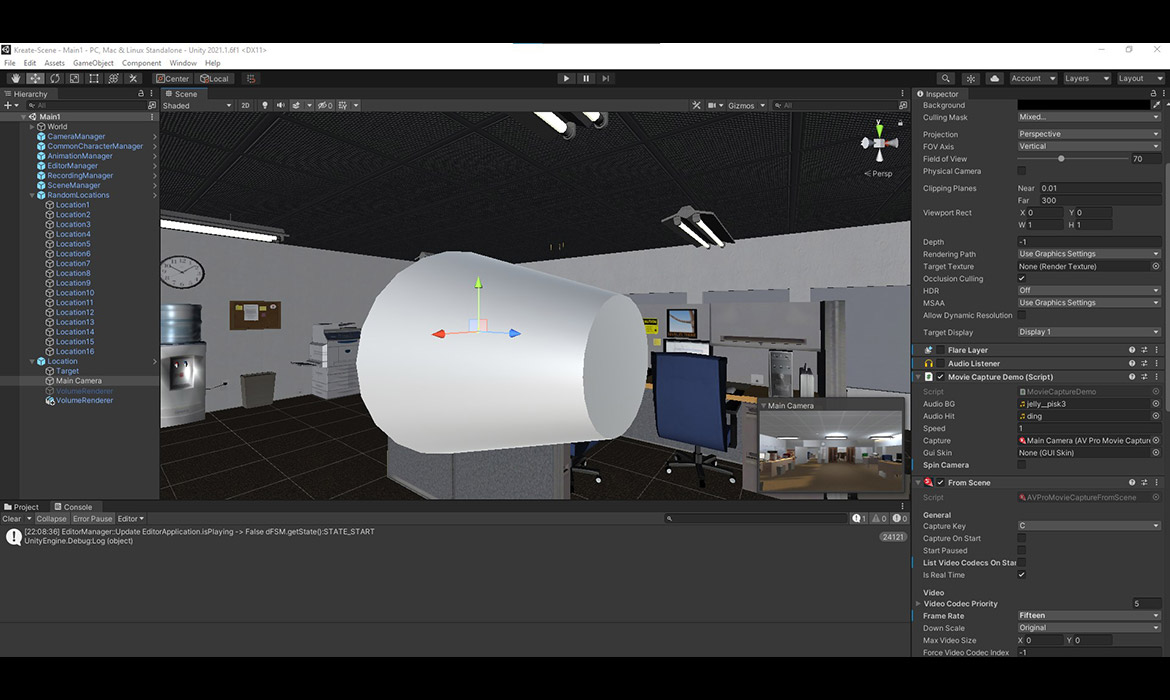Switch to the Project tab

(22, 507)
